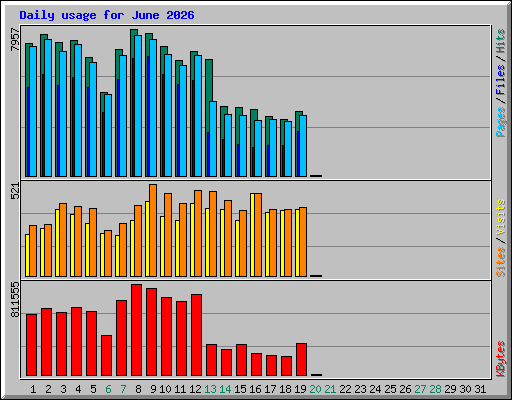
Task: Click day label 26 on the axis
Action: [x=405, y=389]
